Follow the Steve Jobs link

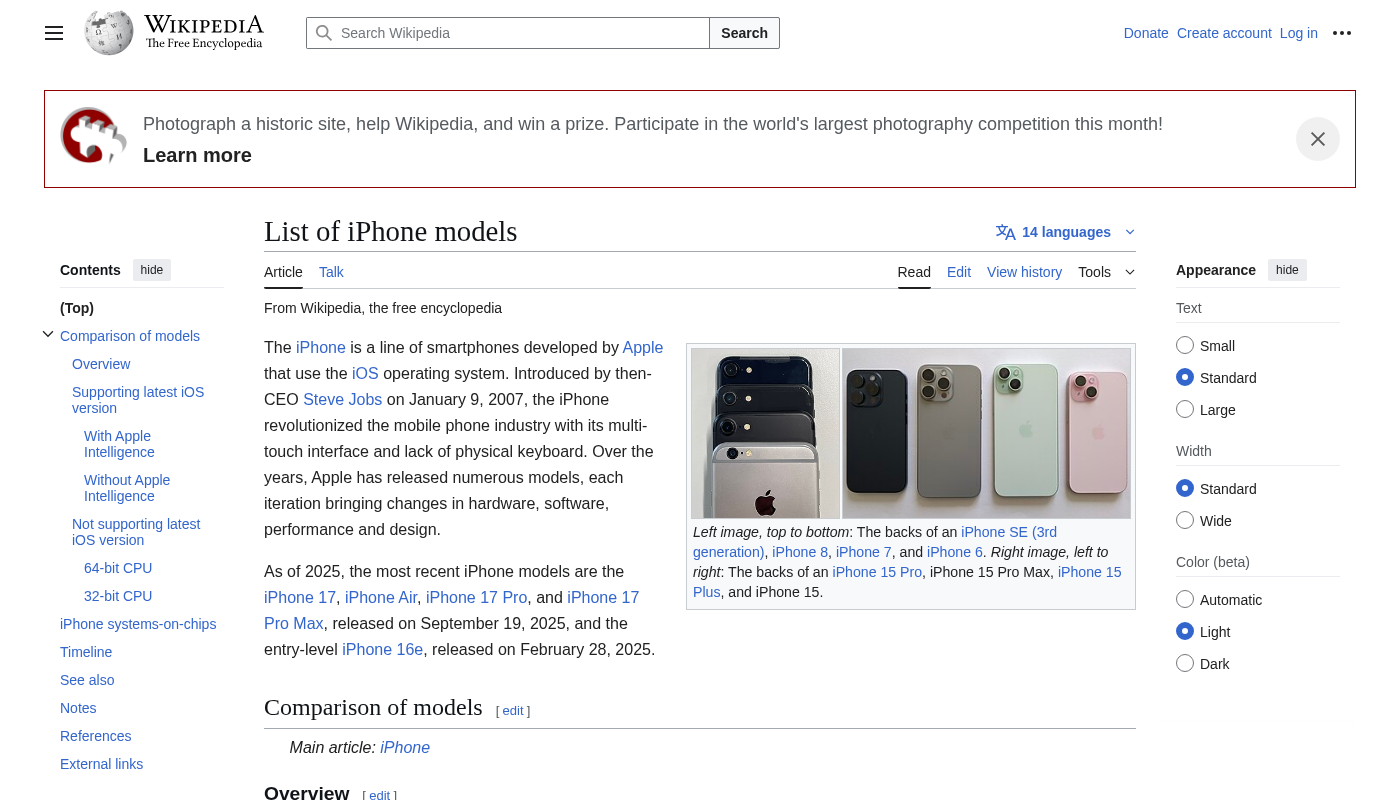pos(342,400)
